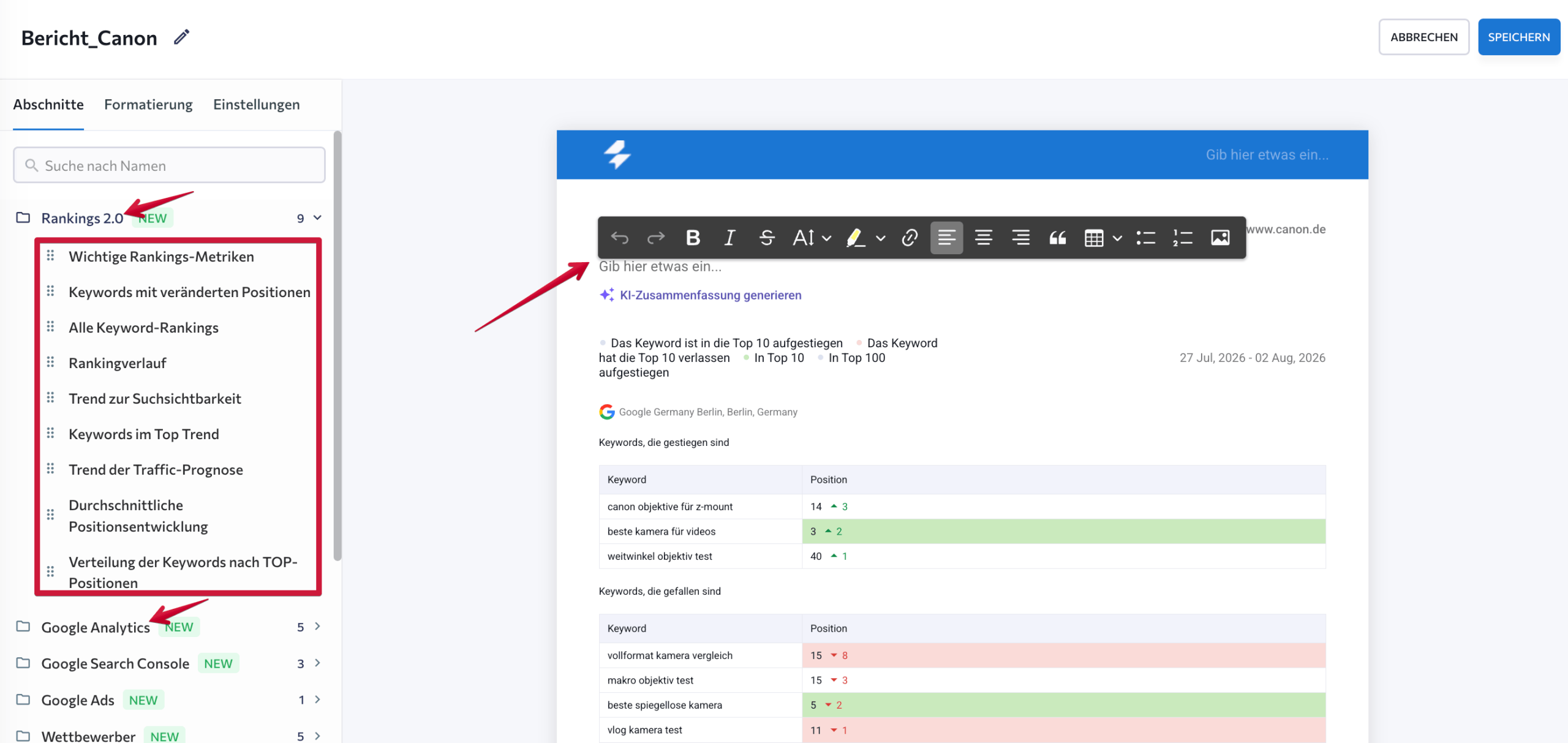Click the section text placeholder below toolbar
This screenshot has height=743, width=1568.
coord(660,266)
